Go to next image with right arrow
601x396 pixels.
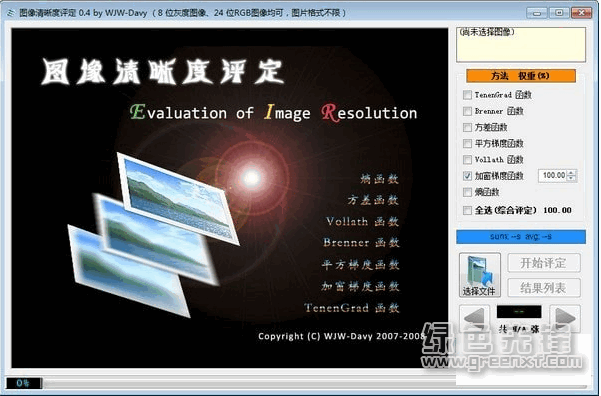pos(565,318)
